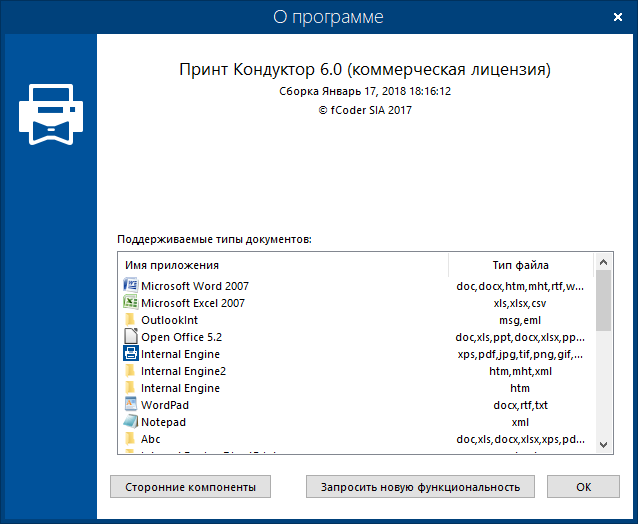The height and width of the screenshot is (524, 638).
Task: Click the list scrollbar's up arrow
Action: coord(603,263)
